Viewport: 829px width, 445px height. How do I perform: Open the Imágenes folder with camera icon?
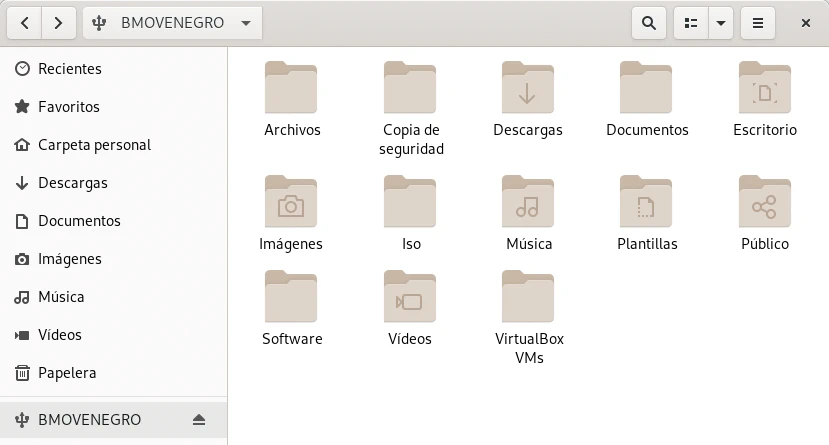click(x=291, y=202)
